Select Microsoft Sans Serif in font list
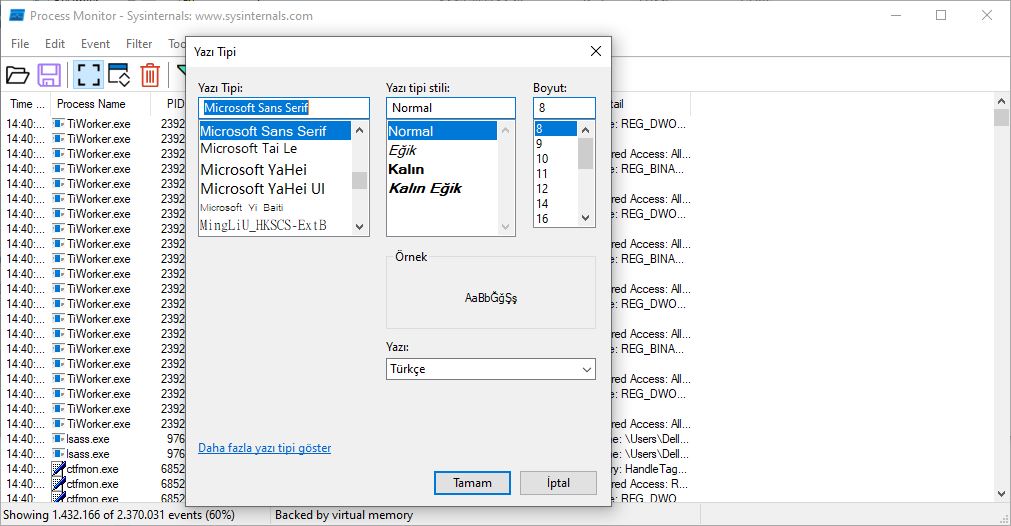The width and height of the screenshot is (1011, 526). 275,131
